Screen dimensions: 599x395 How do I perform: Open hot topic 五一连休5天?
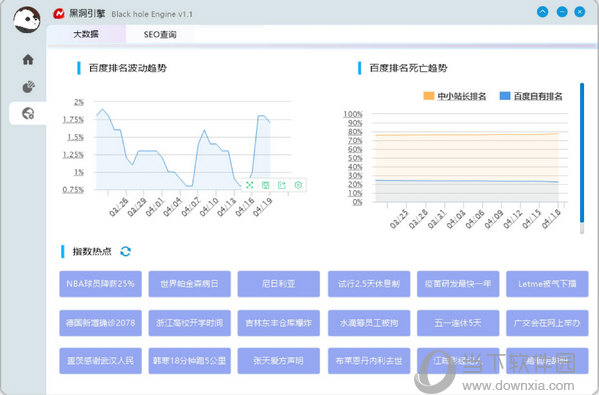[458, 323]
